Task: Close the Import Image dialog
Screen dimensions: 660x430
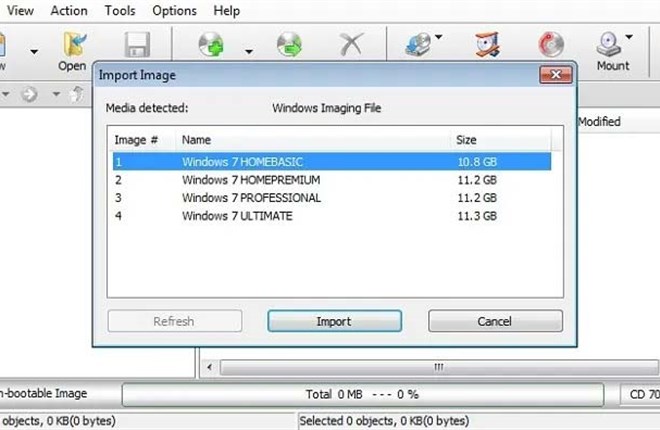Action: (x=556, y=74)
